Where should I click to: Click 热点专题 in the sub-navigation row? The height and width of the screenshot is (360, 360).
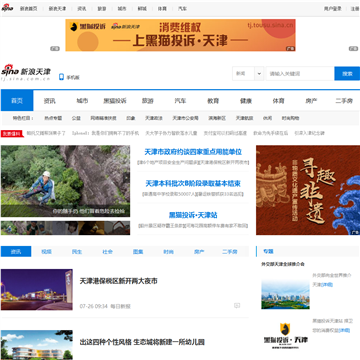coord(53,118)
